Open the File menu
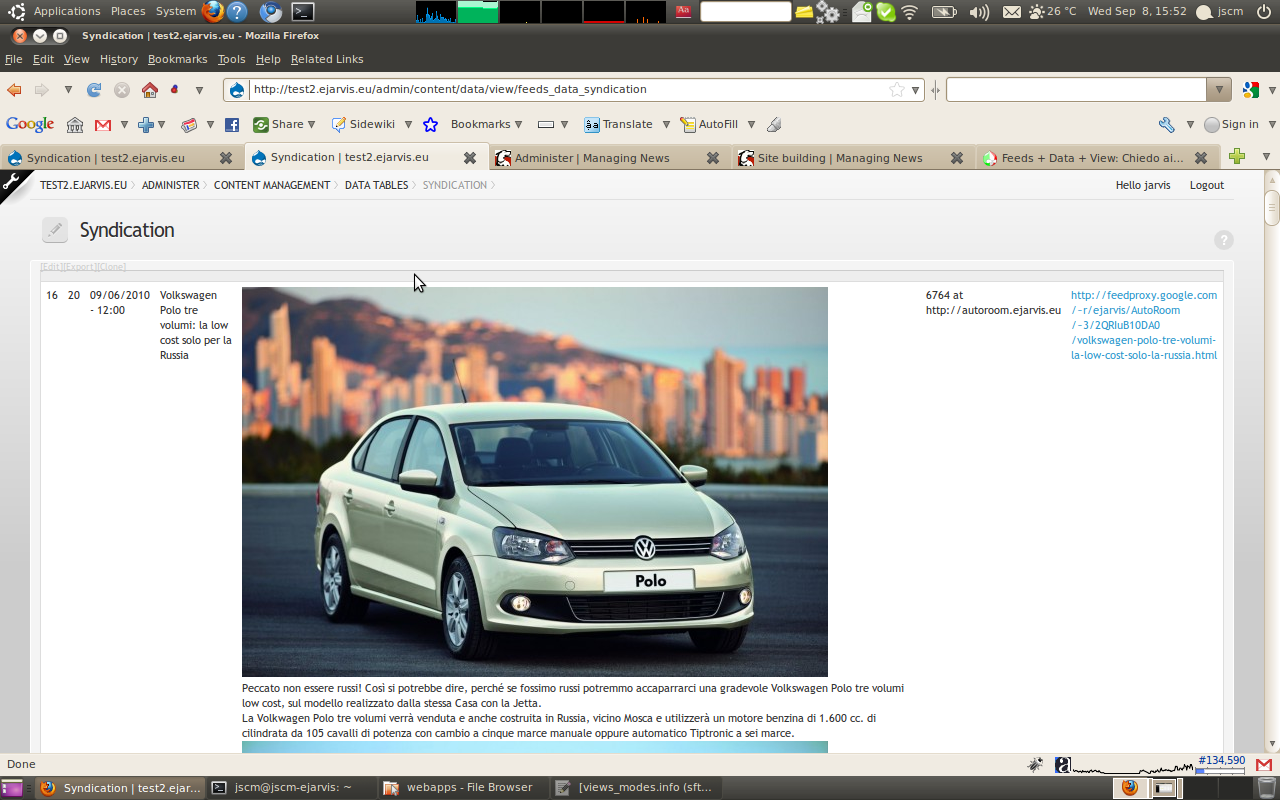 tap(13, 60)
